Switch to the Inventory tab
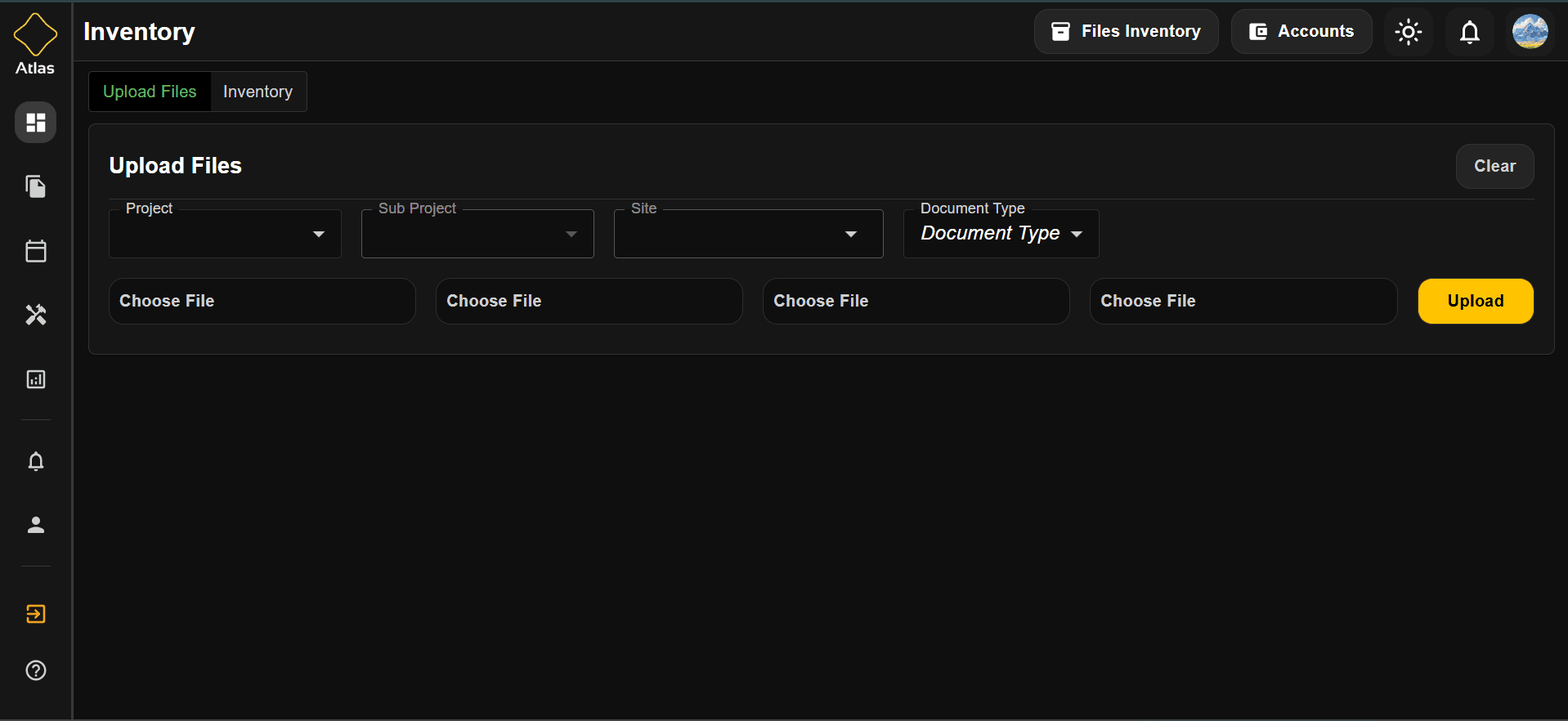The height and width of the screenshot is (721, 1568). tap(258, 92)
